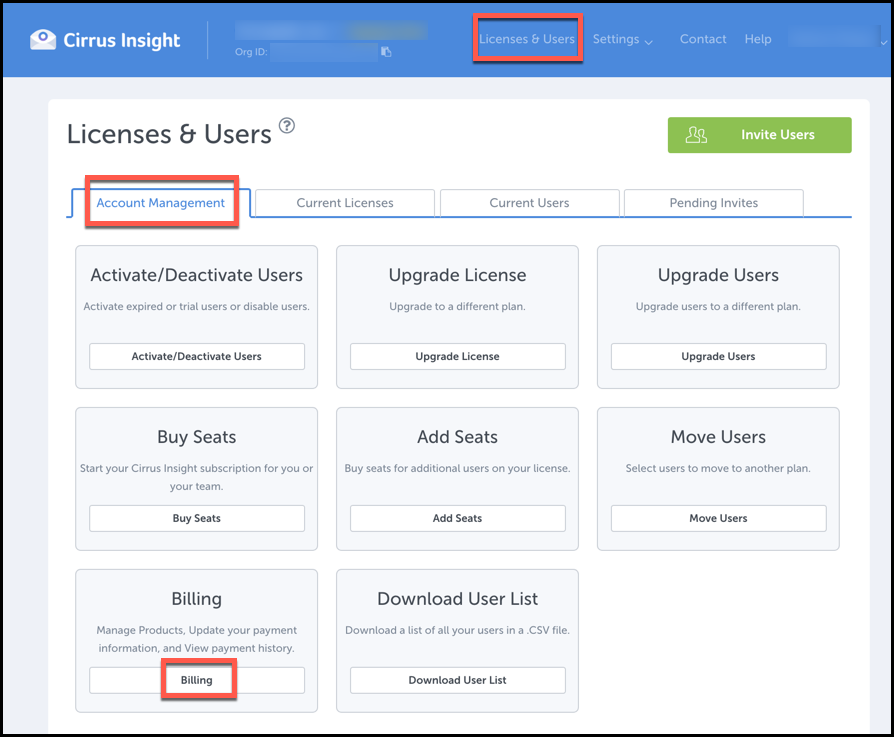Image resolution: width=894 pixels, height=737 pixels.
Task: Click the Cirrus Insight envelope logo icon
Action: [43, 39]
